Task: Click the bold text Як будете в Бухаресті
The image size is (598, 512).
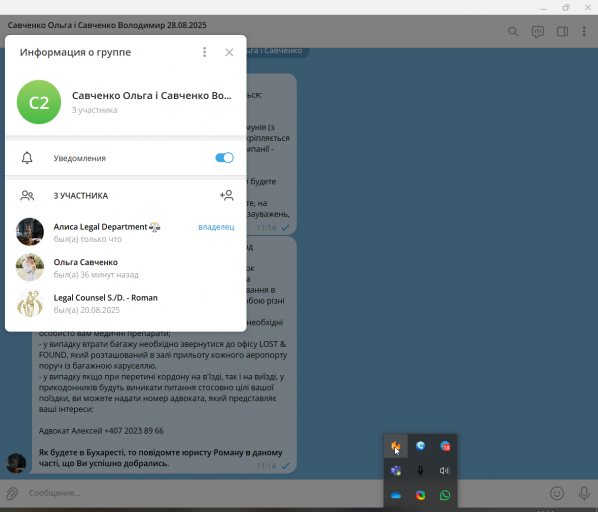Action: point(81,453)
